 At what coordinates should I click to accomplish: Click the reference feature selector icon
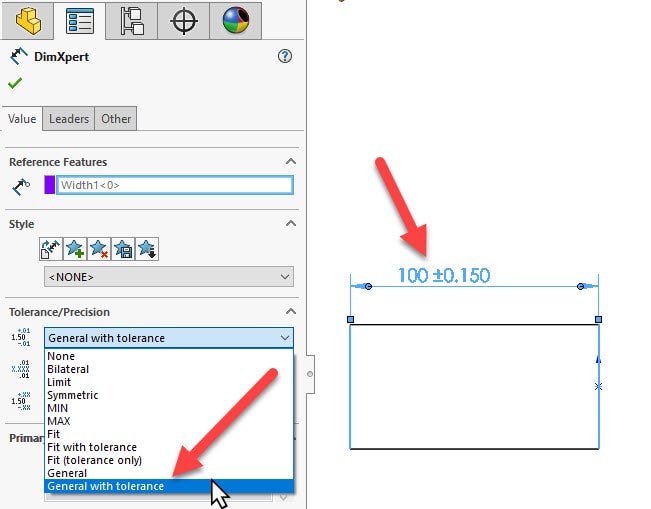(21, 186)
